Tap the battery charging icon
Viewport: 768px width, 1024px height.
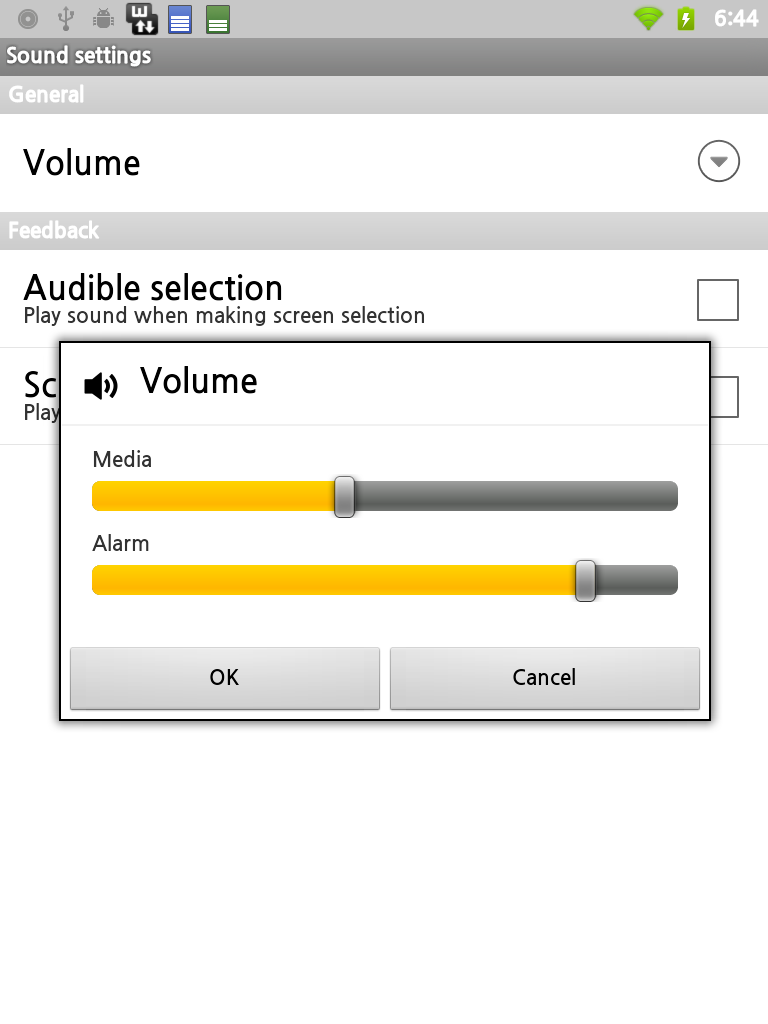click(686, 18)
